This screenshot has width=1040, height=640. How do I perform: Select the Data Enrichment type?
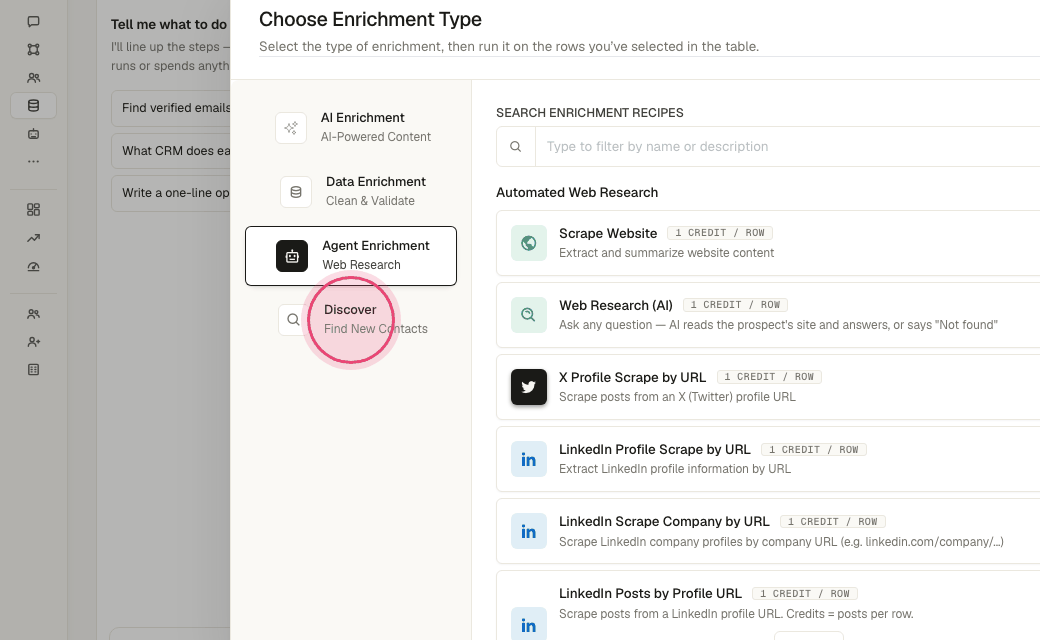pos(351,192)
